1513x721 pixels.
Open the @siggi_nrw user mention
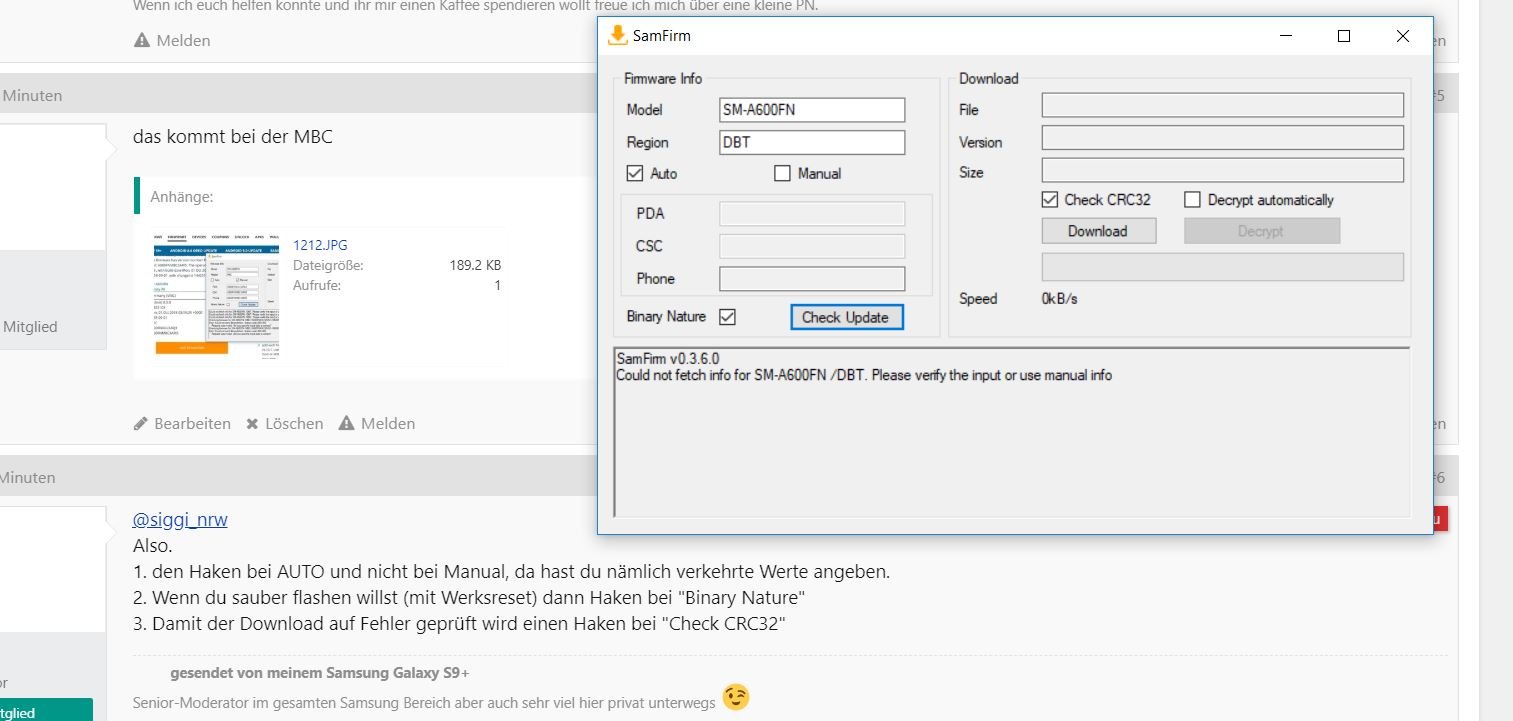click(180, 521)
